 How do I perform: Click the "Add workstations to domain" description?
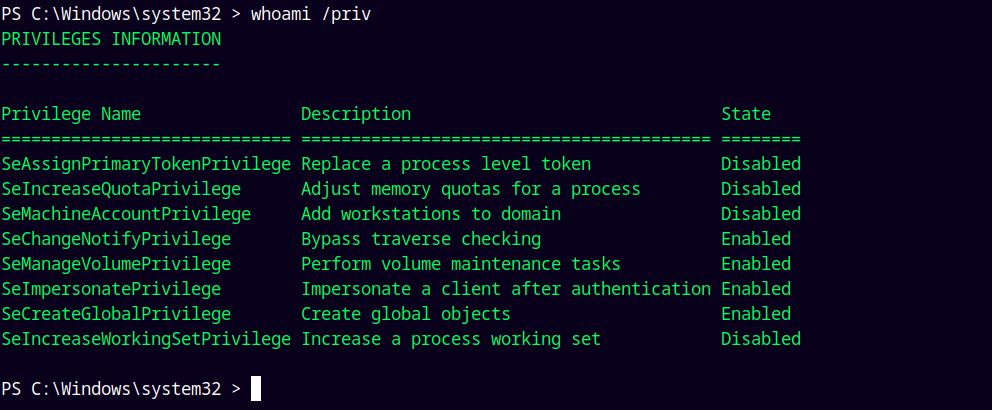[x=430, y=214]
